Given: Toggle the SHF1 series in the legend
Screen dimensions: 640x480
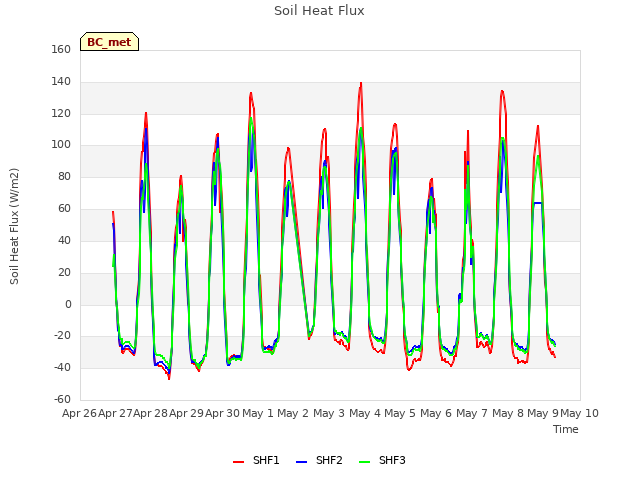Looking at the screenshot, I should (256, 460).
